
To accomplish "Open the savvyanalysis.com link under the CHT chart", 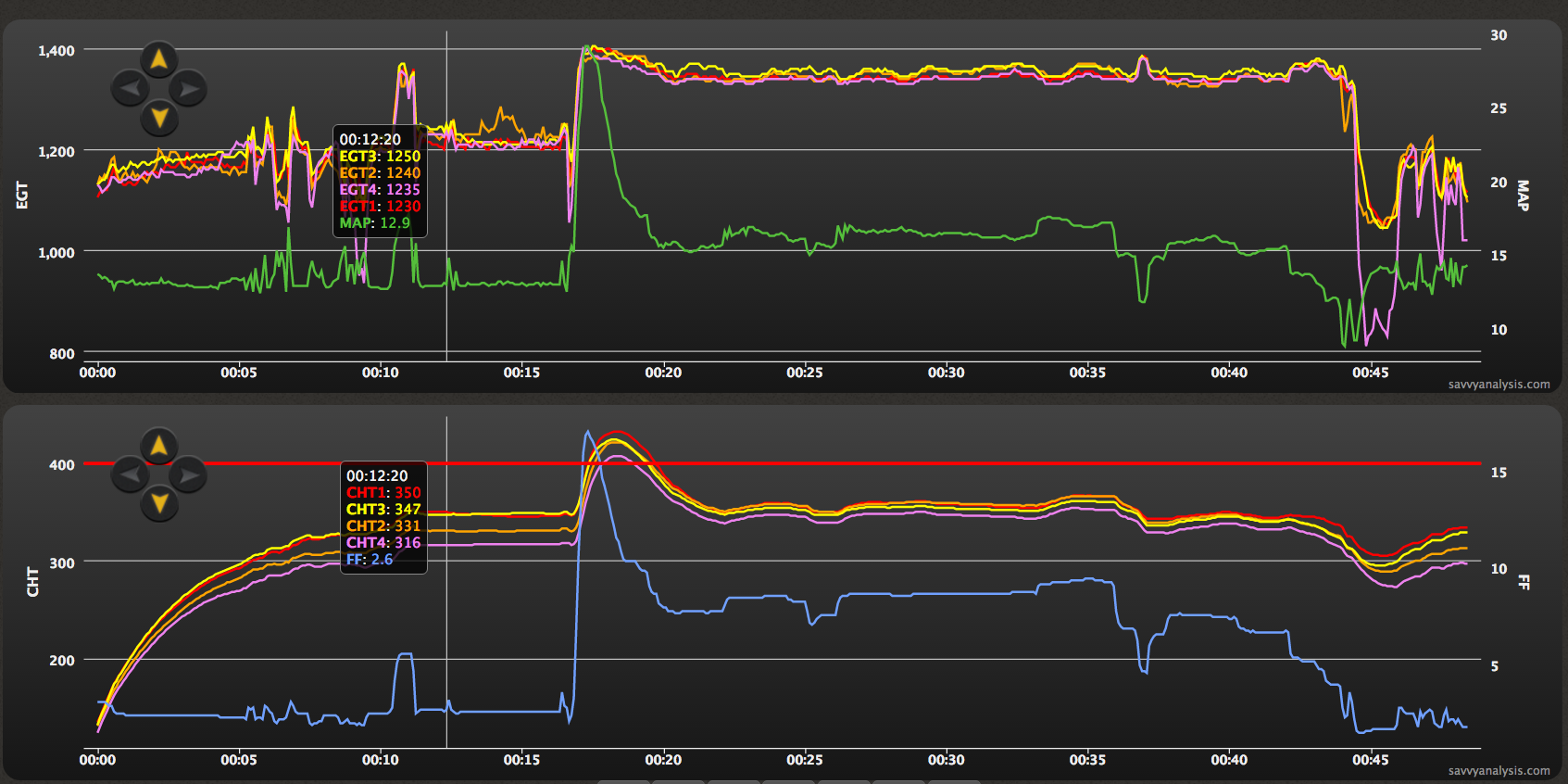I will coord(1499,771).
